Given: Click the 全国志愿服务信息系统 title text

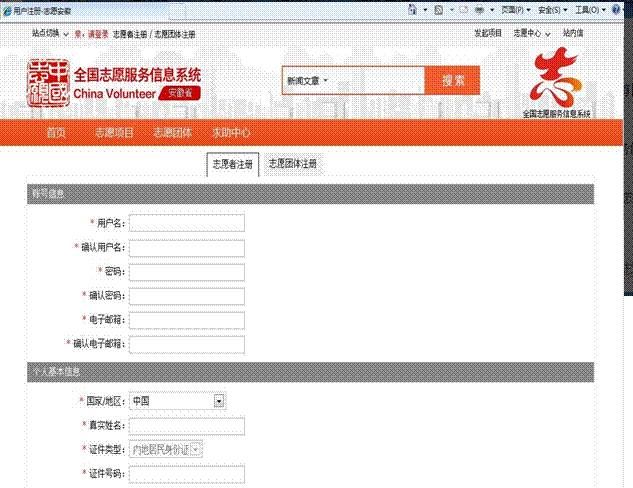Looking at the screenshot, I should 137,75.
